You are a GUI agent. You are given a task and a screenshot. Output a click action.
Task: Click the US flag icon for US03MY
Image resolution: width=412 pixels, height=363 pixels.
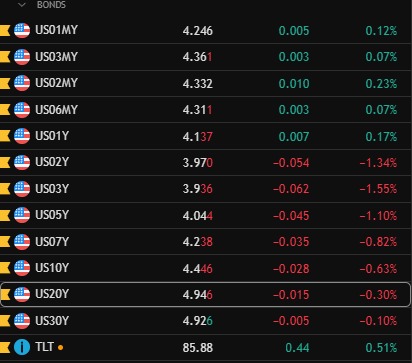point(22,57)
